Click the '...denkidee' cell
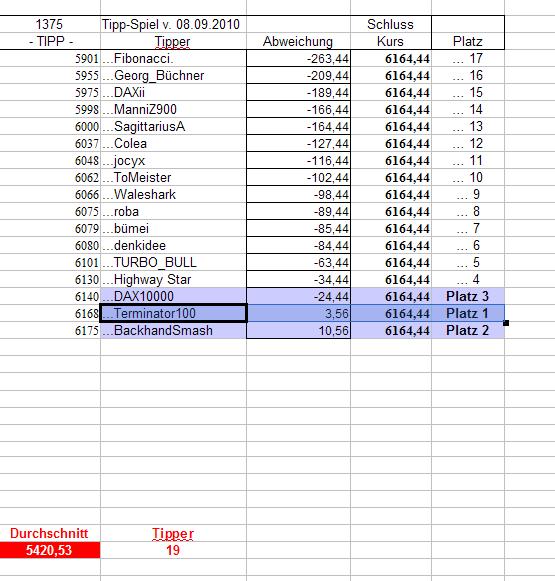 [173, 246]
